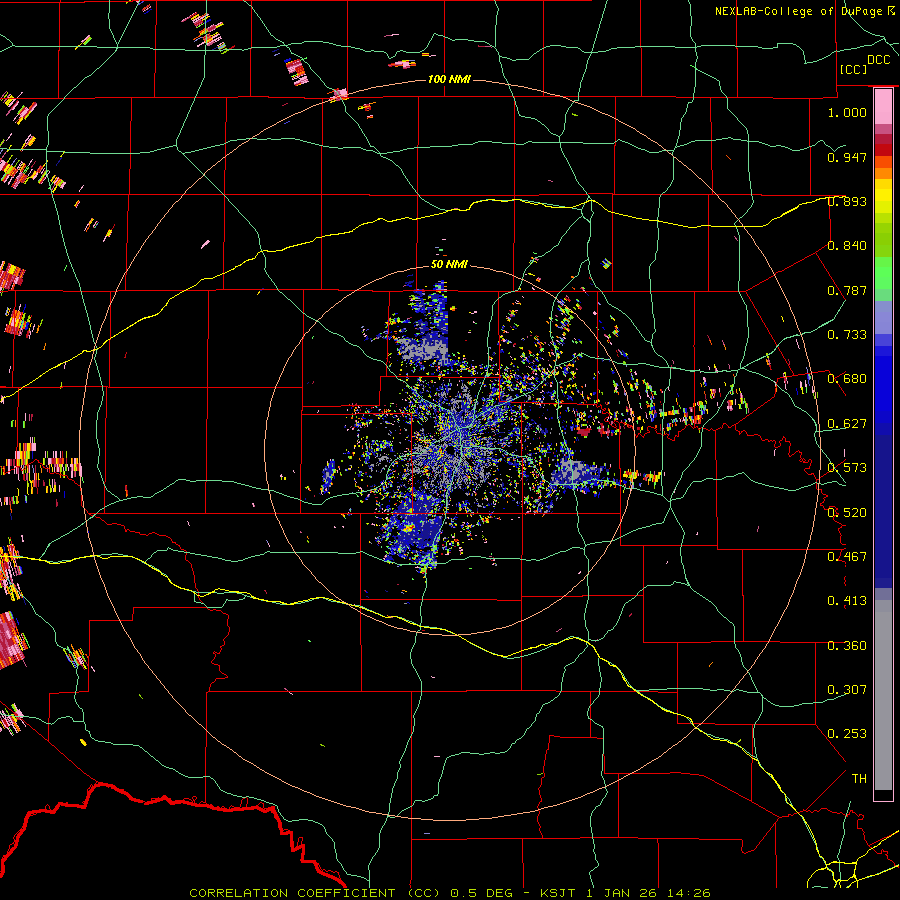Image resolution: width=900 pixels, height=900 pixels.
Task: Click the 0.680 scale value
Action: tap(847, 379)
